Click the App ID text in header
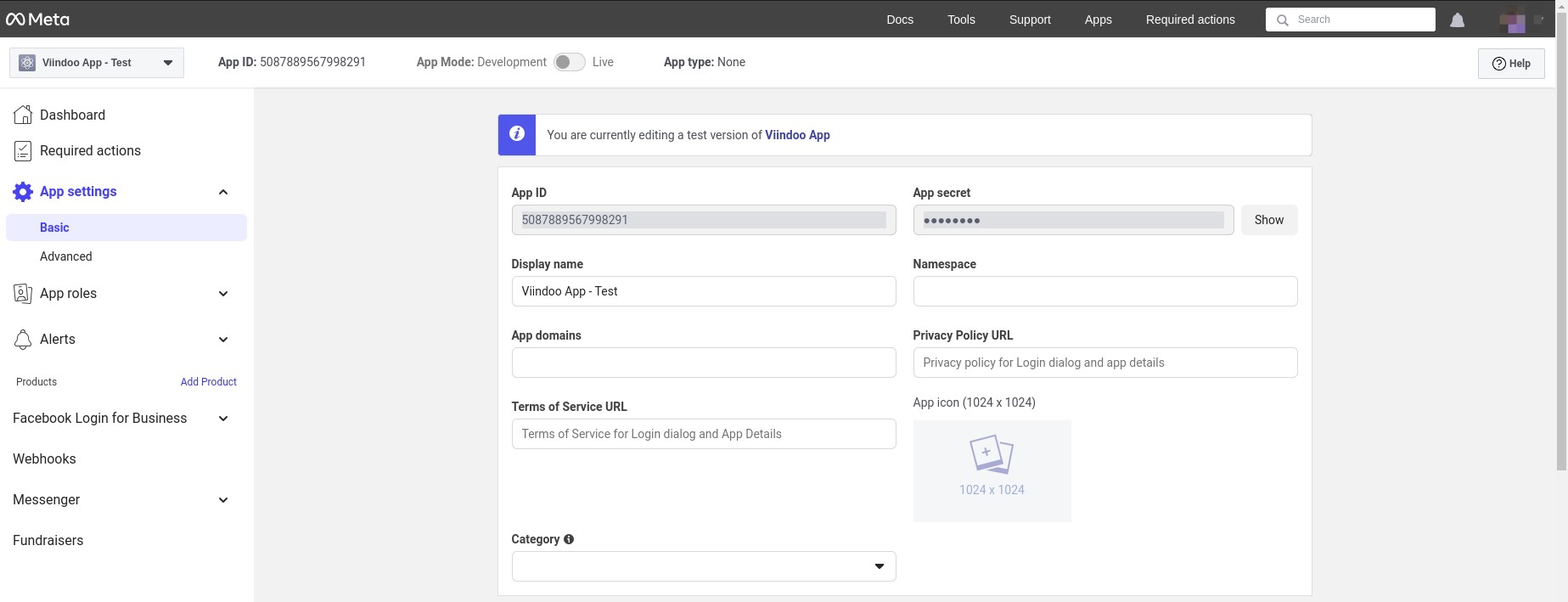 pos(292,62)
